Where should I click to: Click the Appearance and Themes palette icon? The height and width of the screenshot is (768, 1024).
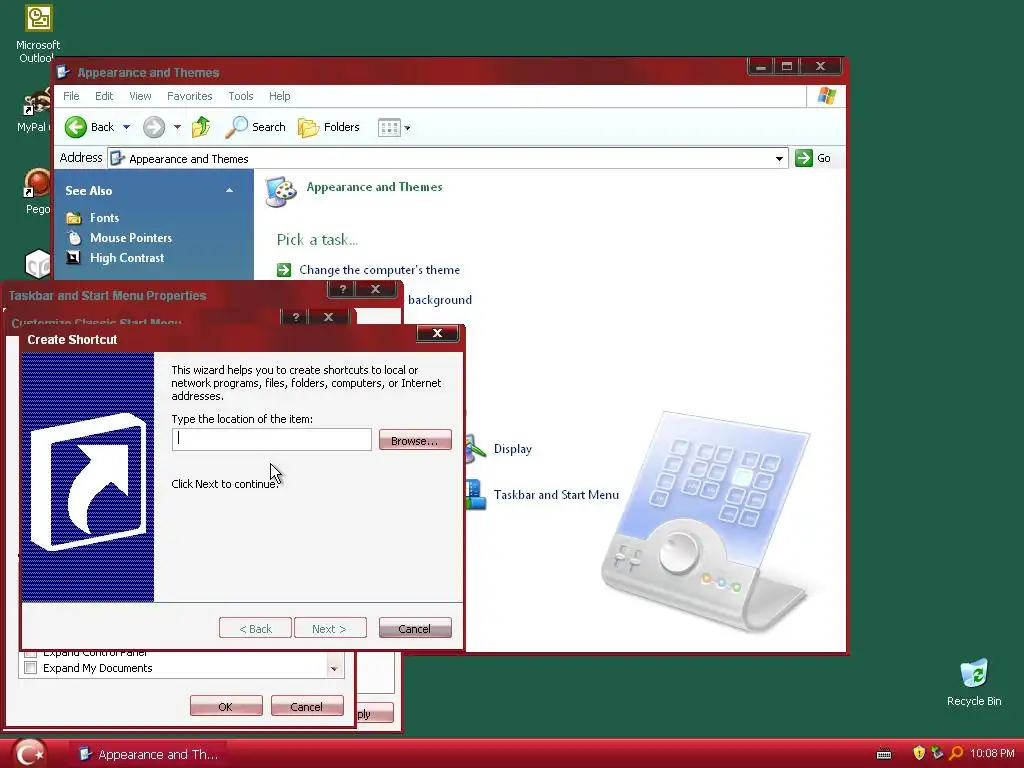[x=281, y=192]
